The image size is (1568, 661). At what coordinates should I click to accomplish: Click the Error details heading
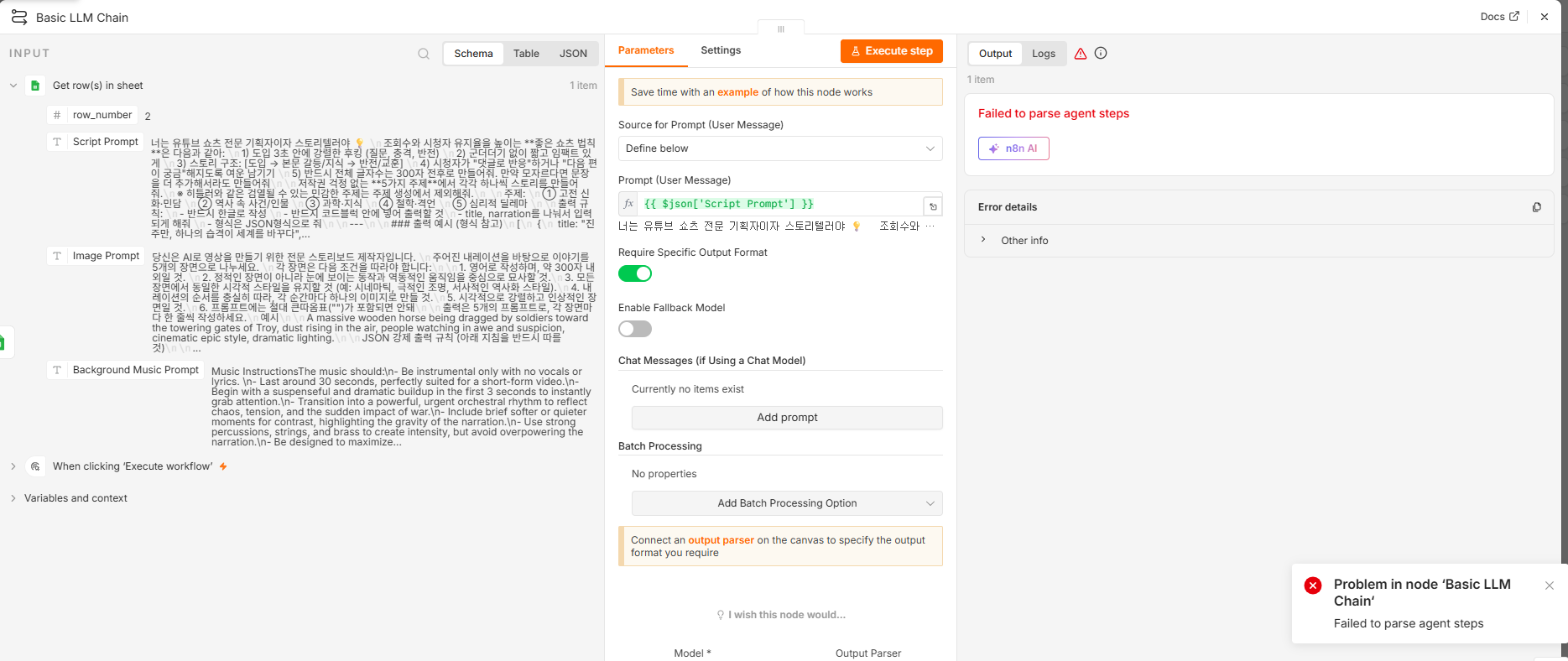1008,207
